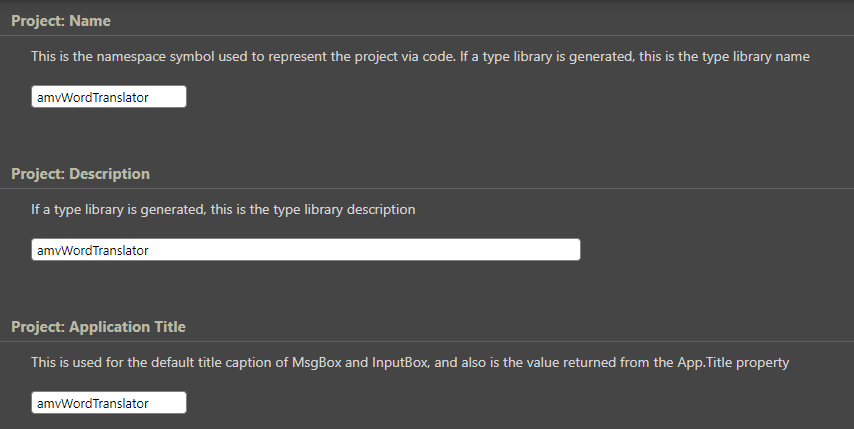
Task: Select the "Project: Name" section heading
Action: tap(61, 20)
